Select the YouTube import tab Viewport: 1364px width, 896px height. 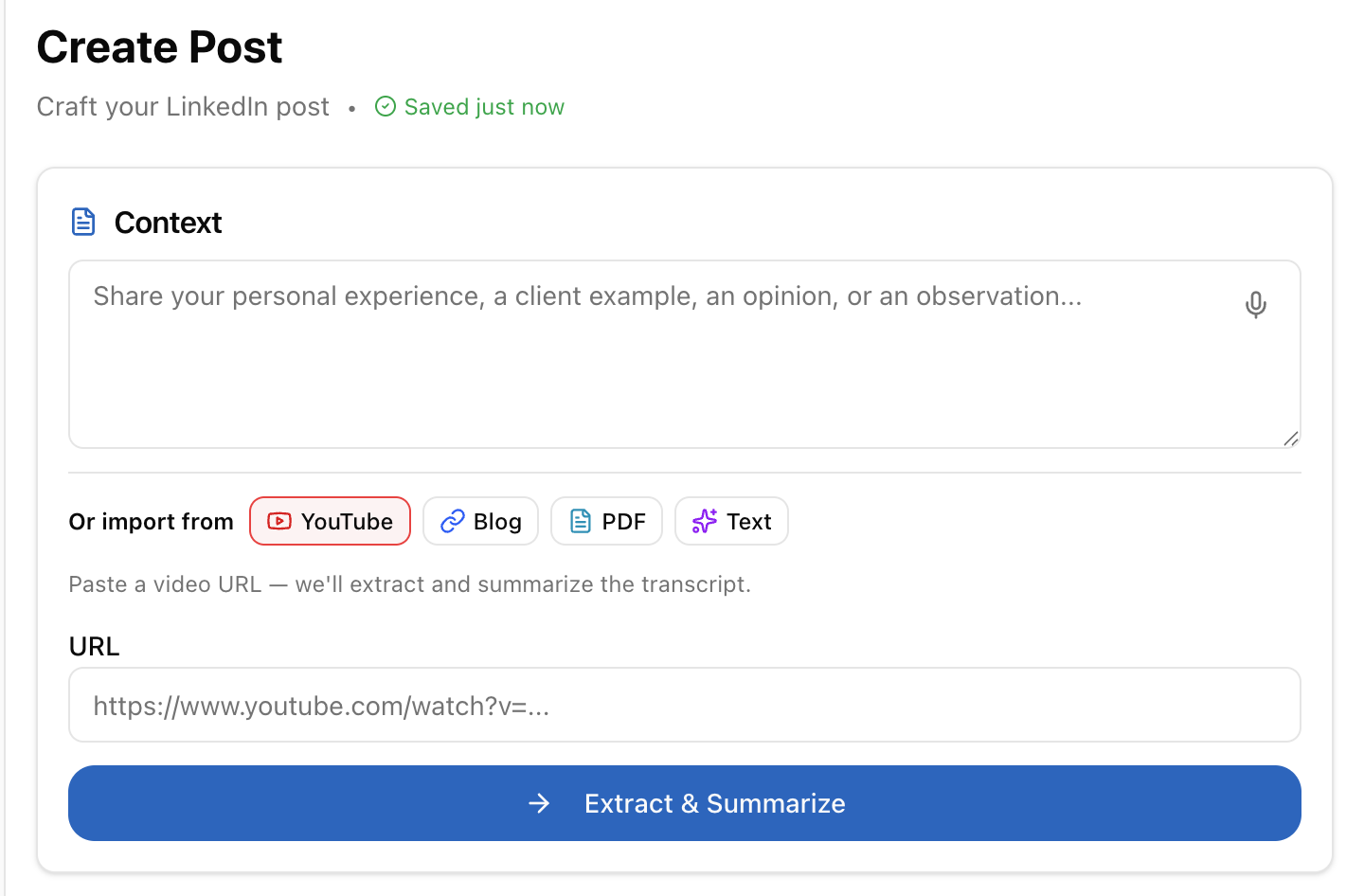coord(330,521)
